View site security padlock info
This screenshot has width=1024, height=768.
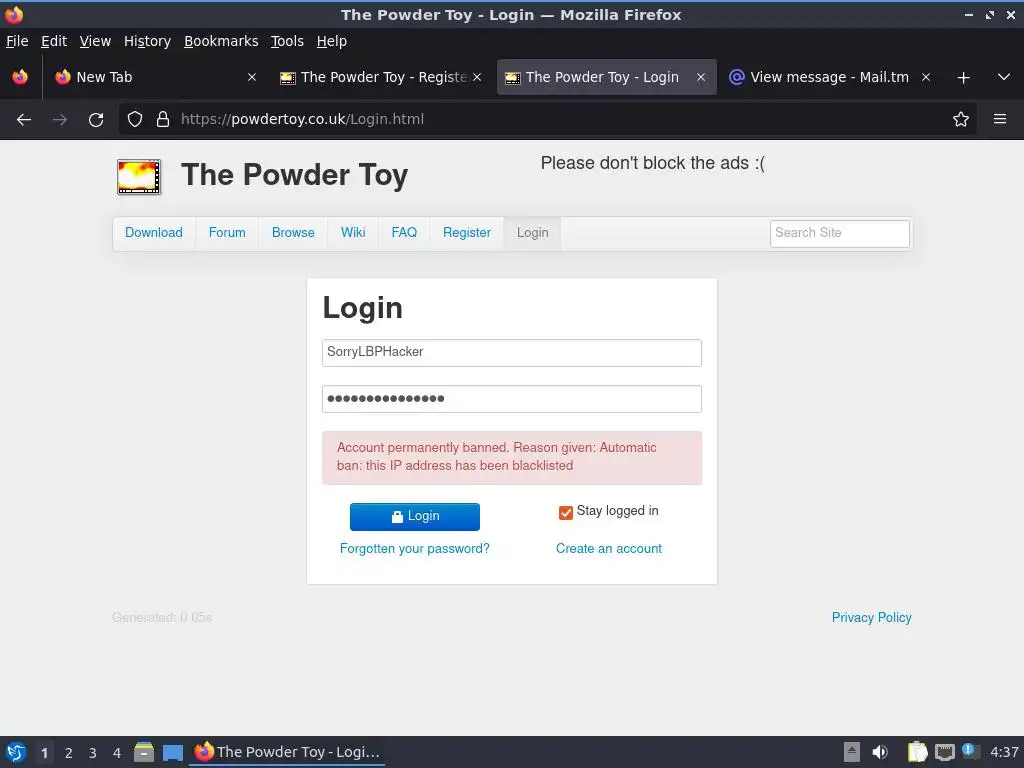coord(163,120)
